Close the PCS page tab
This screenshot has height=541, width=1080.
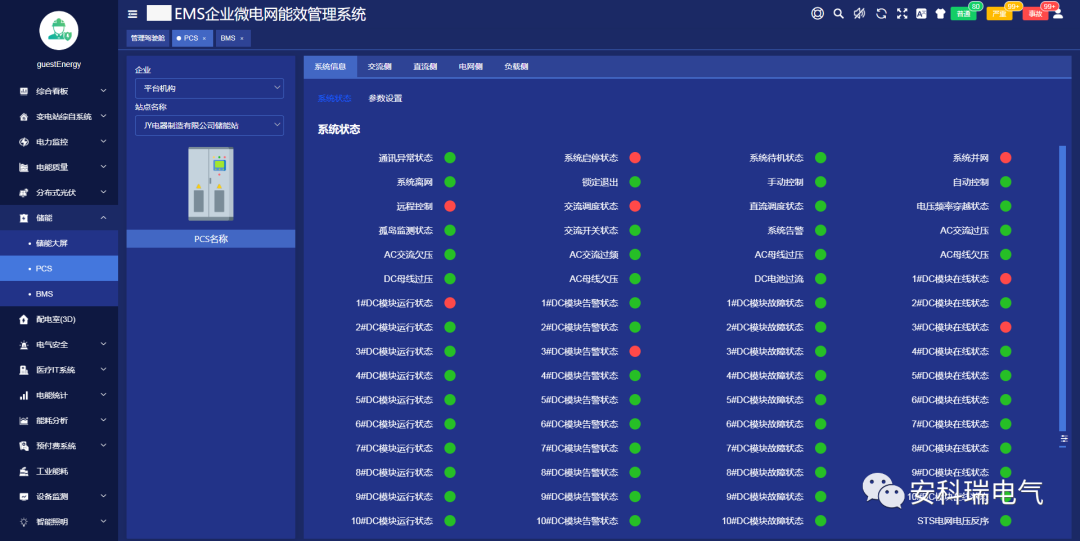click(204, 39)
